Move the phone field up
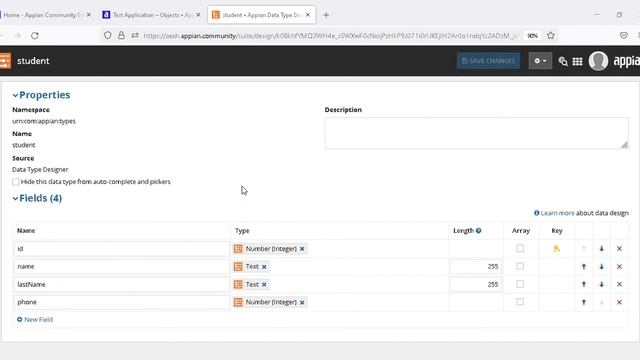The height and width of the screenshot is (360, 640). click(584, 302)
